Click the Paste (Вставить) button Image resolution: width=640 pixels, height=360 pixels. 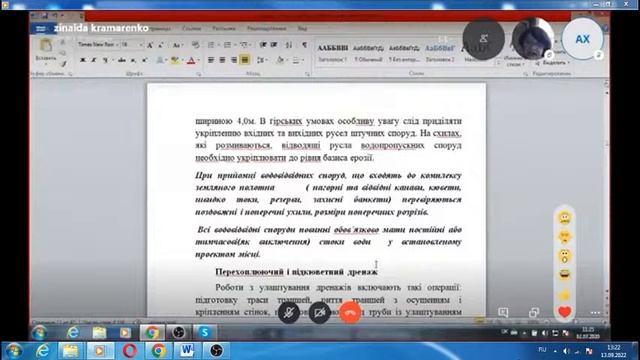pos(46,51)
